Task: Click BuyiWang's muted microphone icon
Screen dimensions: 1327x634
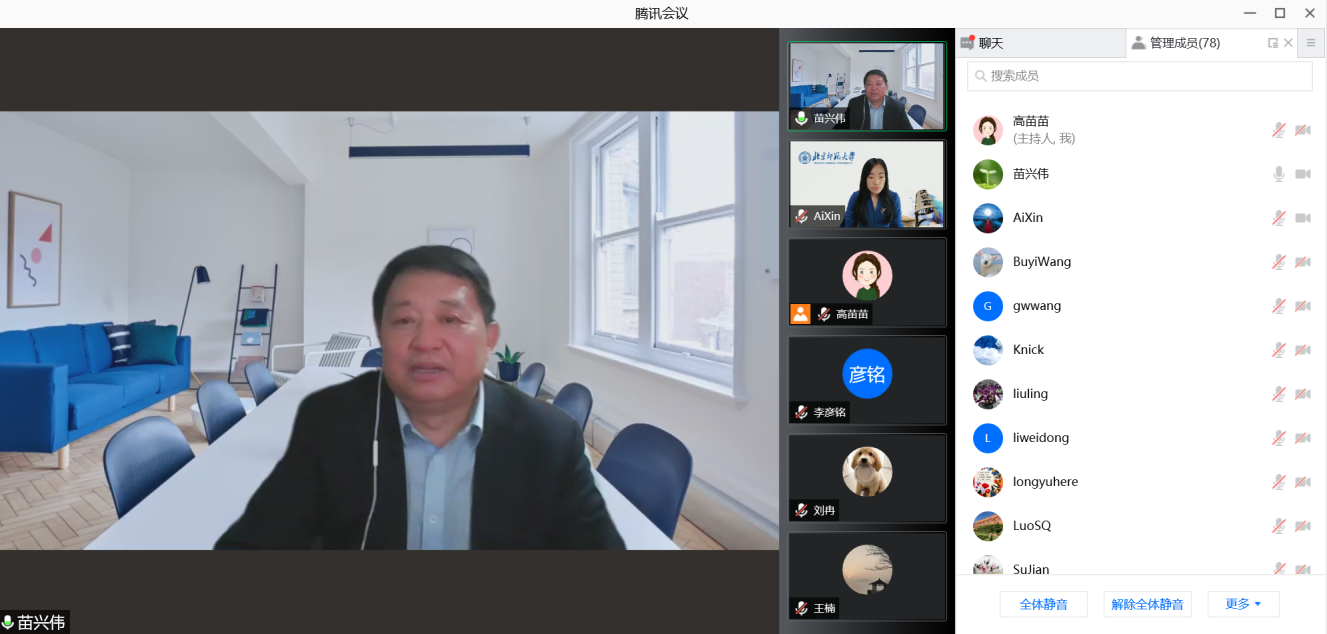Action: [x=1278, y=262]
